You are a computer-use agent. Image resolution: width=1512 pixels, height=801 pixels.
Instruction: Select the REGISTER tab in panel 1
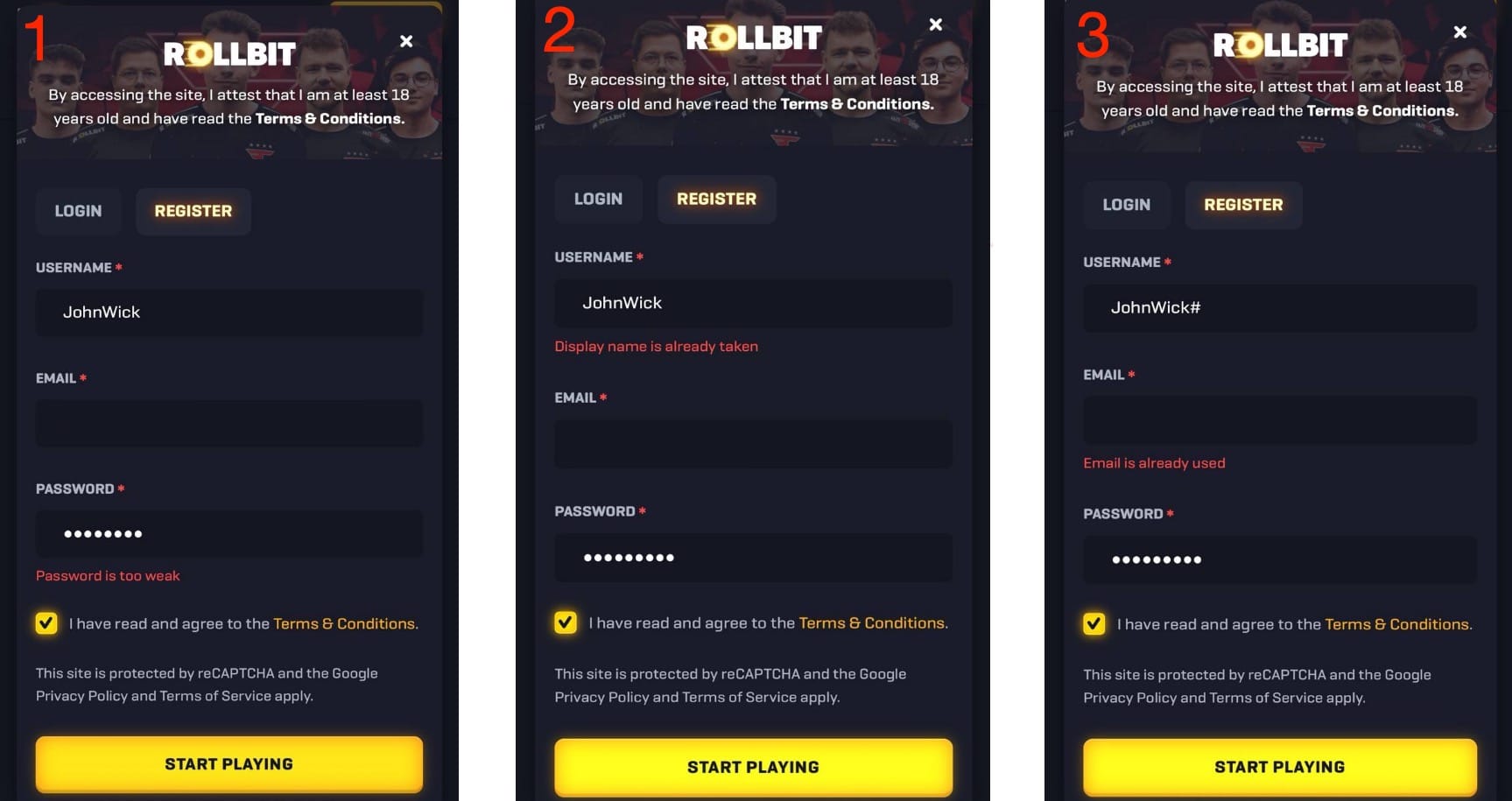(x=193, y=211)
